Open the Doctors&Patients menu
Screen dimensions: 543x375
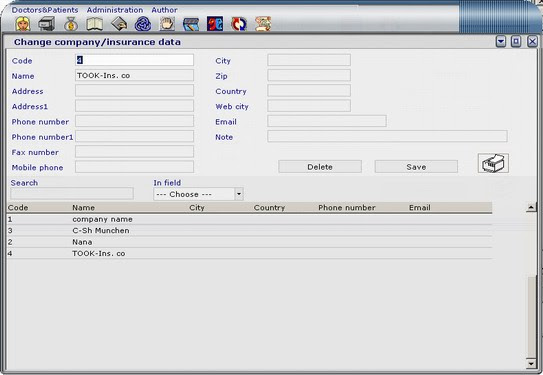[x=45, y=10]
